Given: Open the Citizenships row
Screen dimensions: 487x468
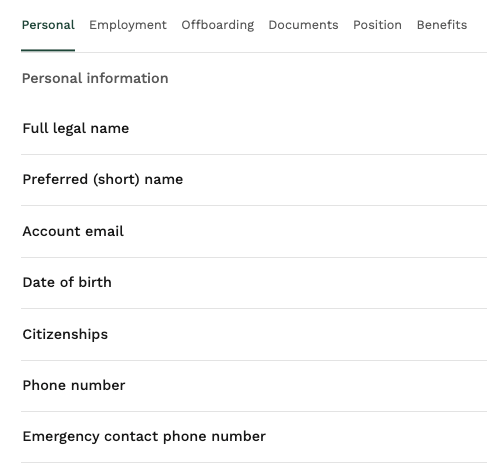Looking at the screenshot, I should (254, 335).
